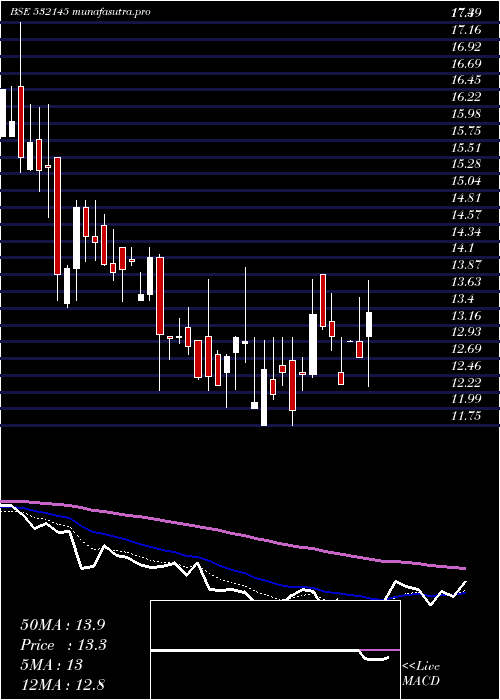Image resolution: width=500 pixels, height=700 pixels.
Task: Click the 16.92 price axis label
Action: tap(466, 47)
